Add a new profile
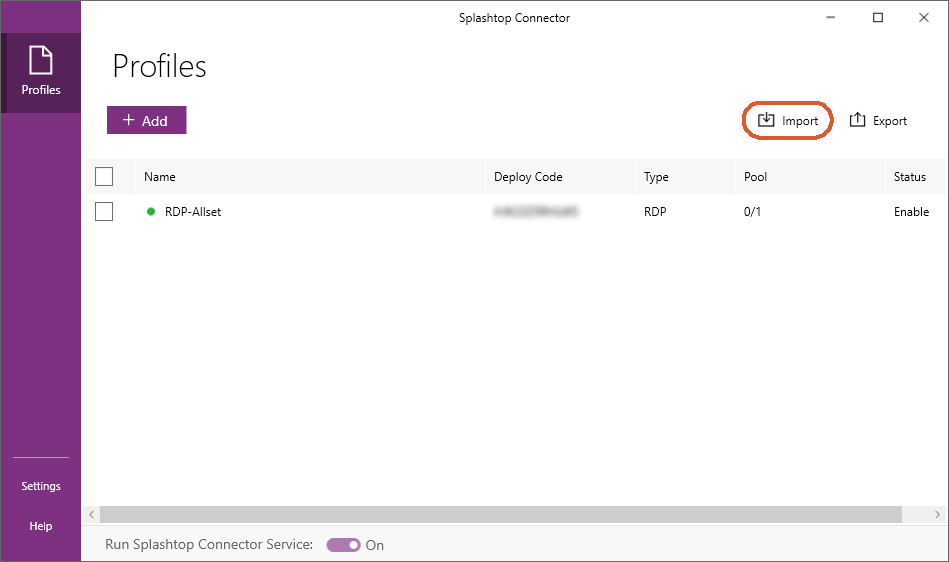The width and height of the screenshot is (949, 562). [x=146, y=120]
